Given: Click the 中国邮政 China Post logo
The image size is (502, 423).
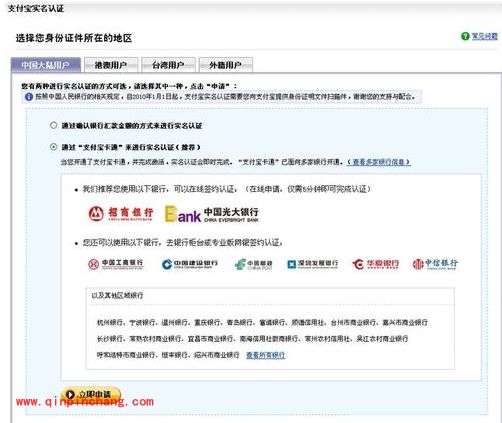Looking at the screenshot, I should click(254, 264).
